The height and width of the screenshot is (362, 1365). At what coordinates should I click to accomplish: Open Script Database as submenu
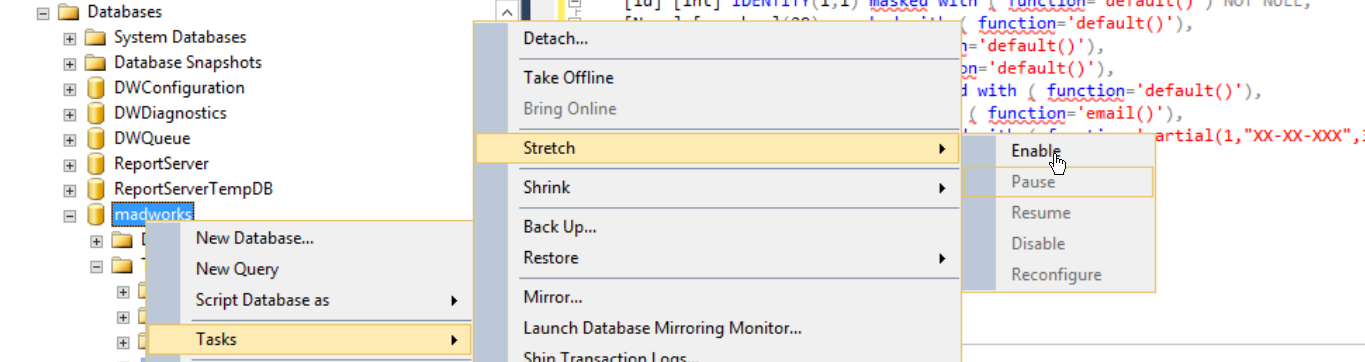308,300
